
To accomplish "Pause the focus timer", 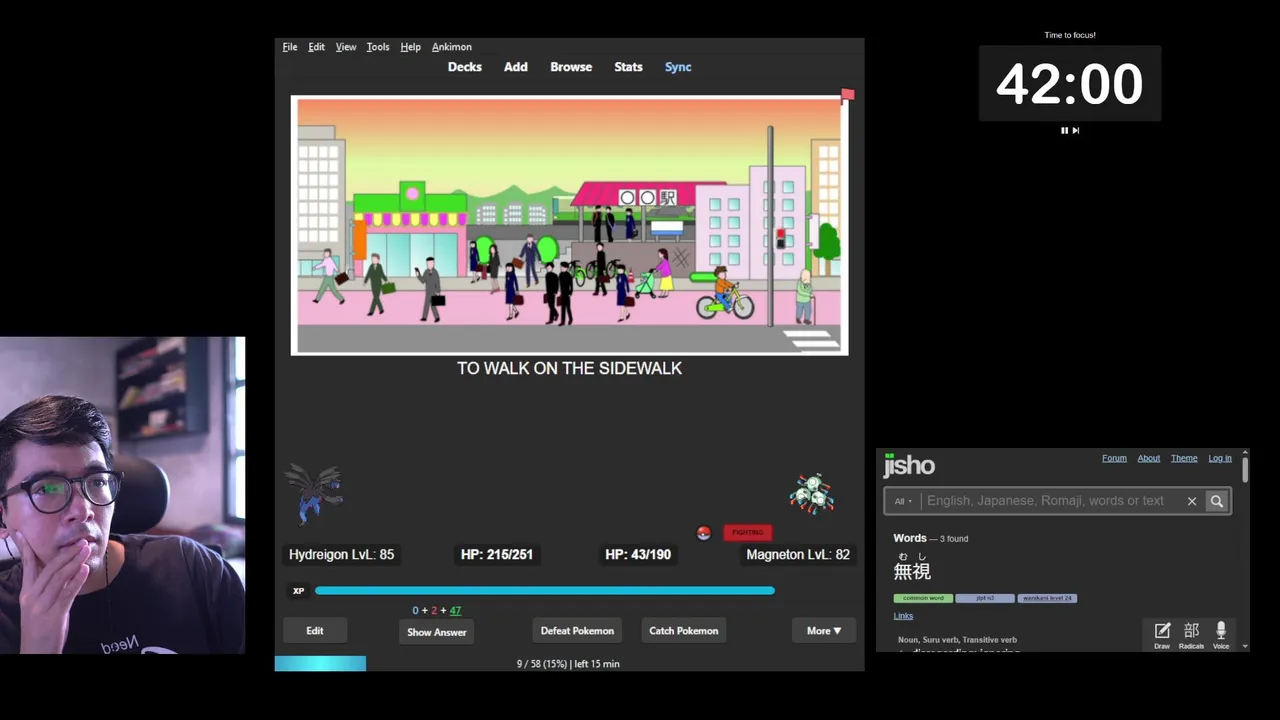I will pyautogui.click(x=1064, y=130).
